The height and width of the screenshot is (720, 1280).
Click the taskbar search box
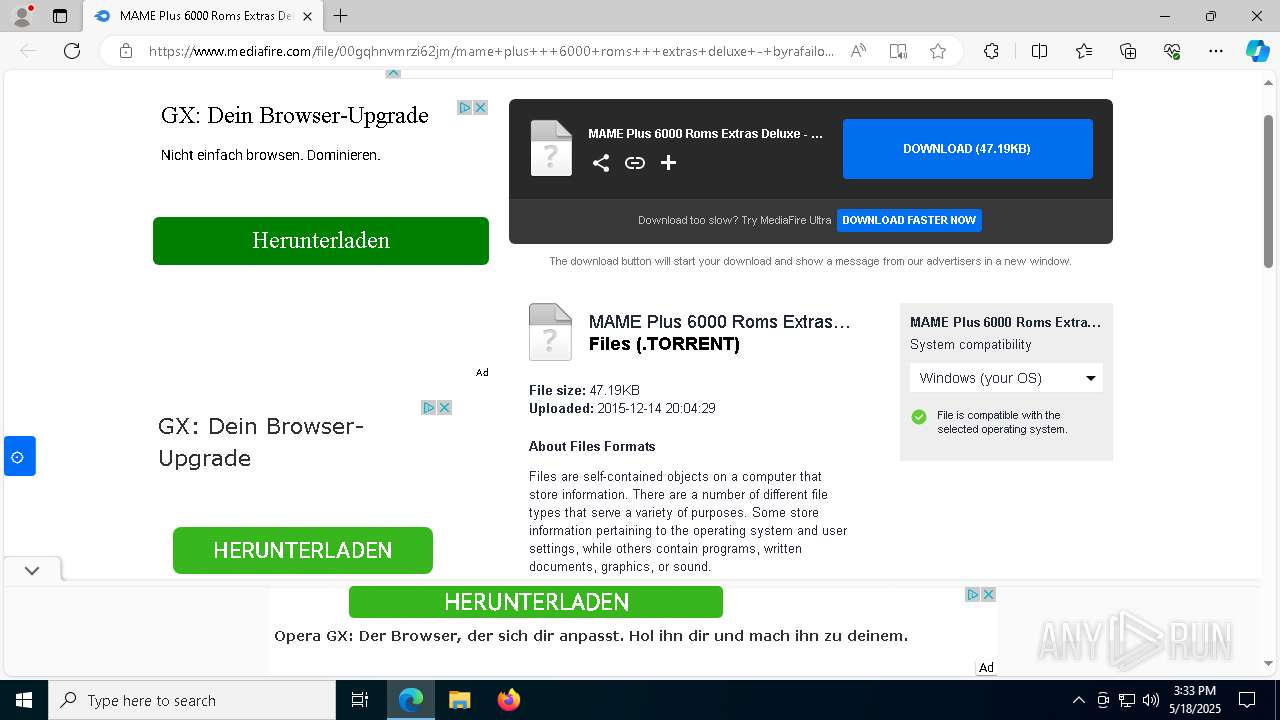pyautogui.click(x=192, y=700)
